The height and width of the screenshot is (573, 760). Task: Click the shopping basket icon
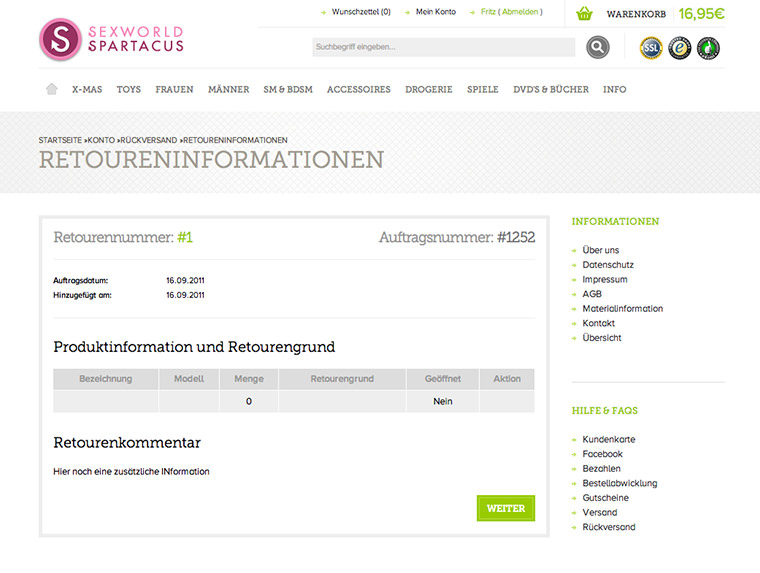point(585,13)
